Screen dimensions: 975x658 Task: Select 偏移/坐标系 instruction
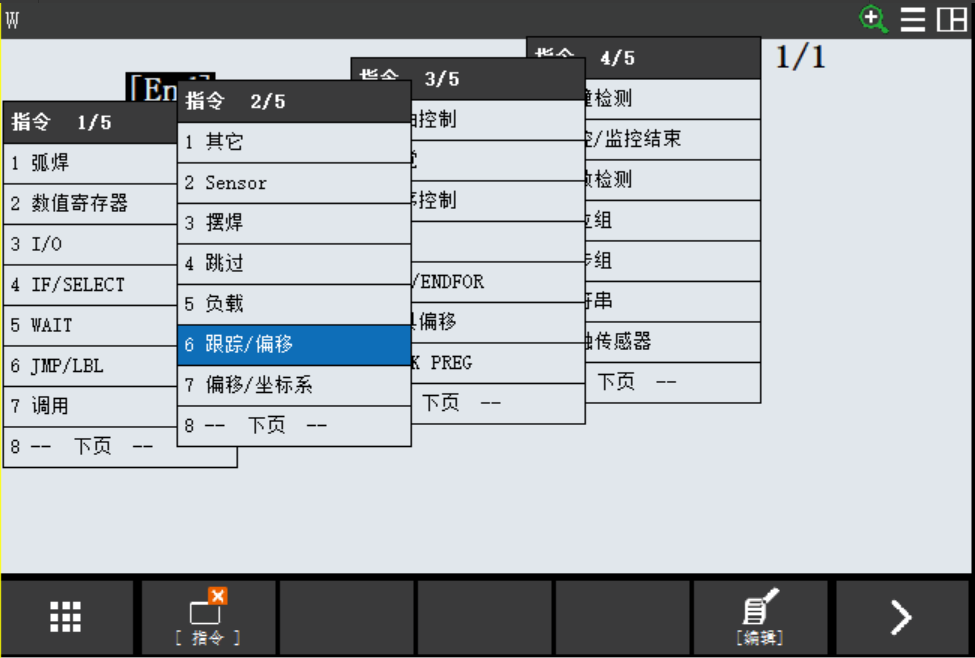[x=293, y=385]
